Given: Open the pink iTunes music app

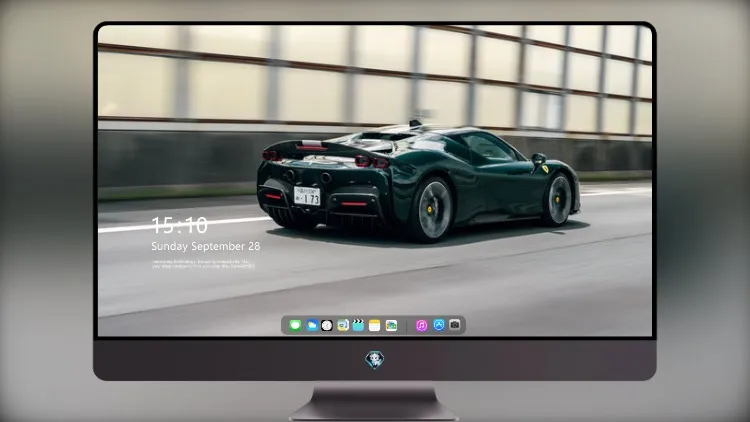Looking at the screenshot, I should [421, 325].
